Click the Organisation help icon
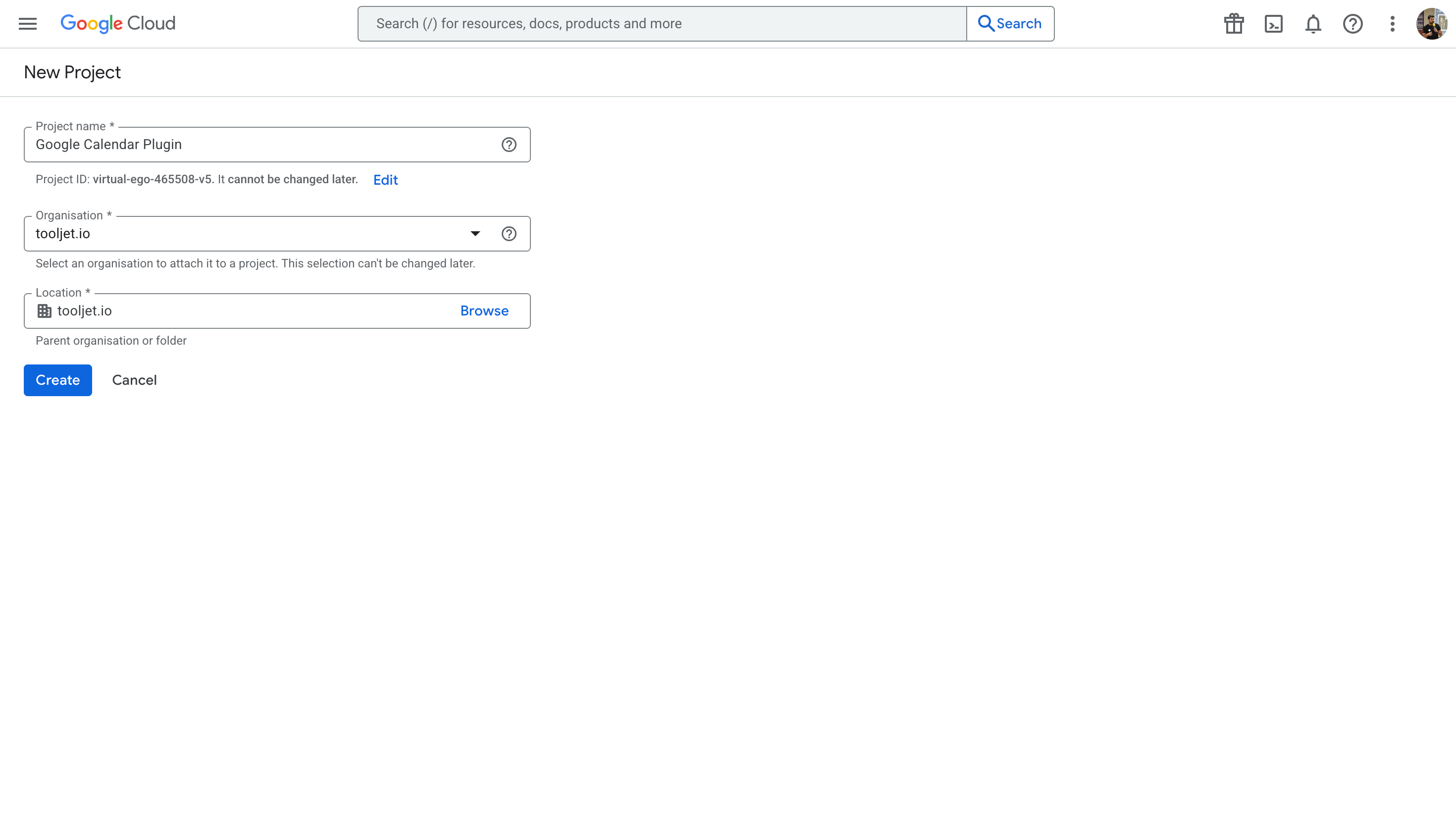The height and width of the screenshot is (824, 1456). click(x=509, y=234)
